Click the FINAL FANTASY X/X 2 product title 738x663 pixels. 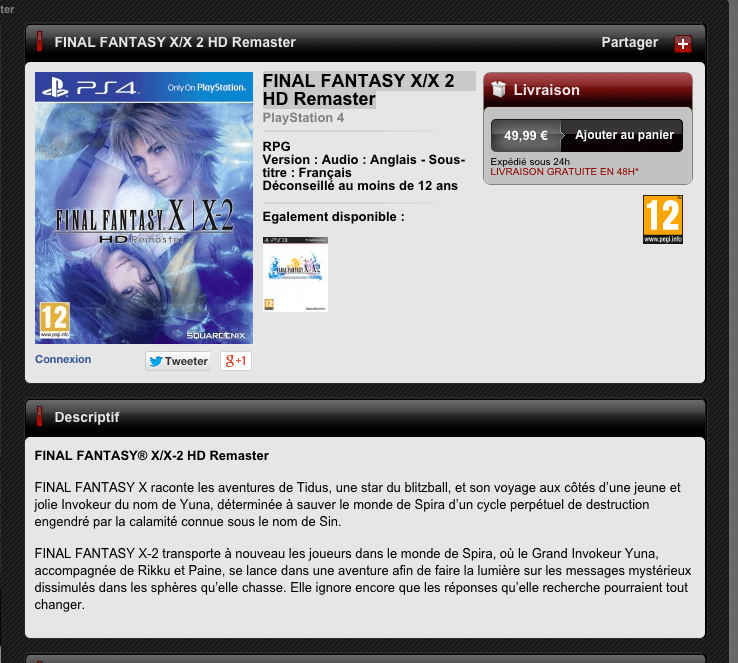[x=358, y=90]
